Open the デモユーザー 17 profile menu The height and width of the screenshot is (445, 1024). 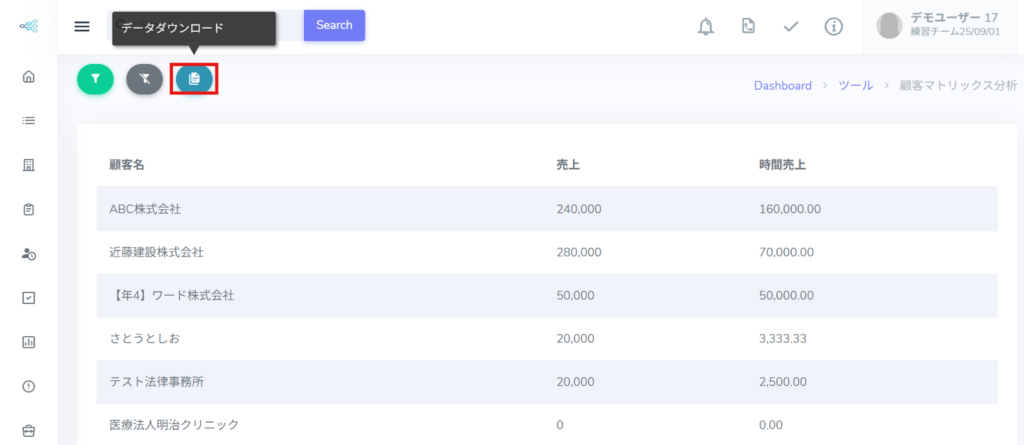(x=942, y=26)
